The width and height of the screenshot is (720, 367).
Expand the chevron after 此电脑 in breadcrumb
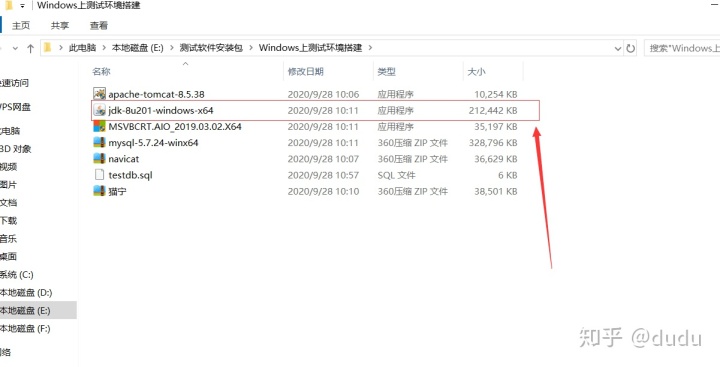pos(104,48)
